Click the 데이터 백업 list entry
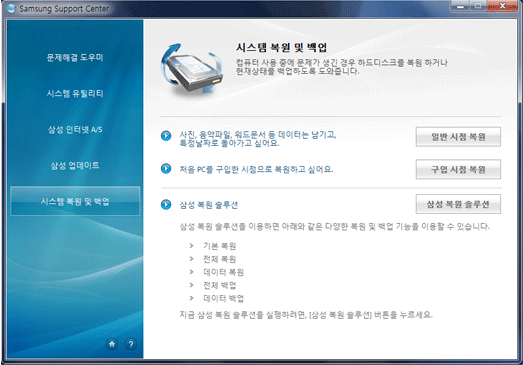Screen dimensions: 523x365 [223, 298]
